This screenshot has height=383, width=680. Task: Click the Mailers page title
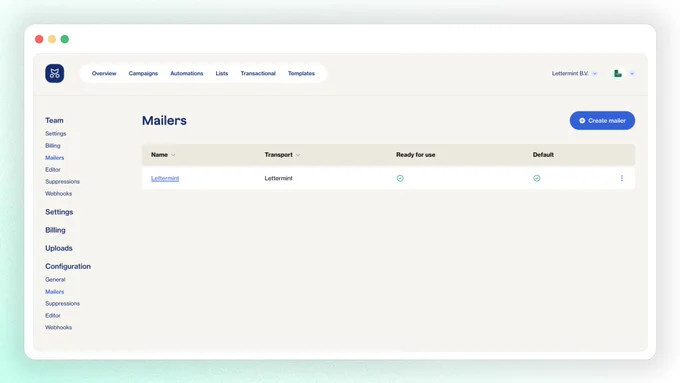tap(164, 121)
